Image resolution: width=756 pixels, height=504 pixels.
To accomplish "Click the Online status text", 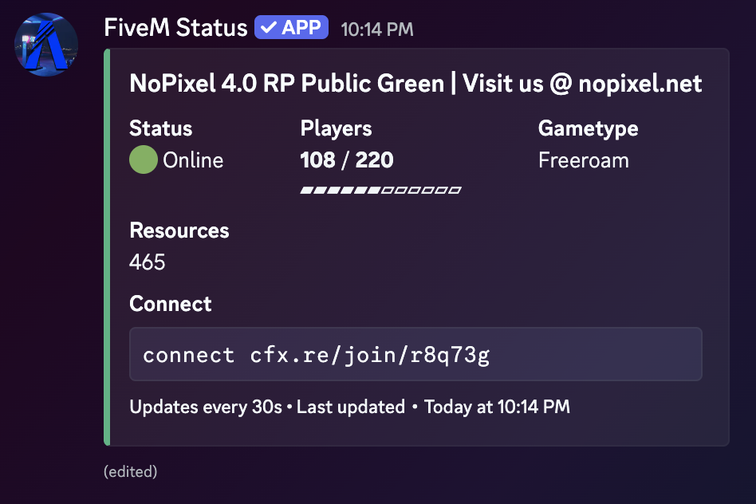I will pos(193,160).
